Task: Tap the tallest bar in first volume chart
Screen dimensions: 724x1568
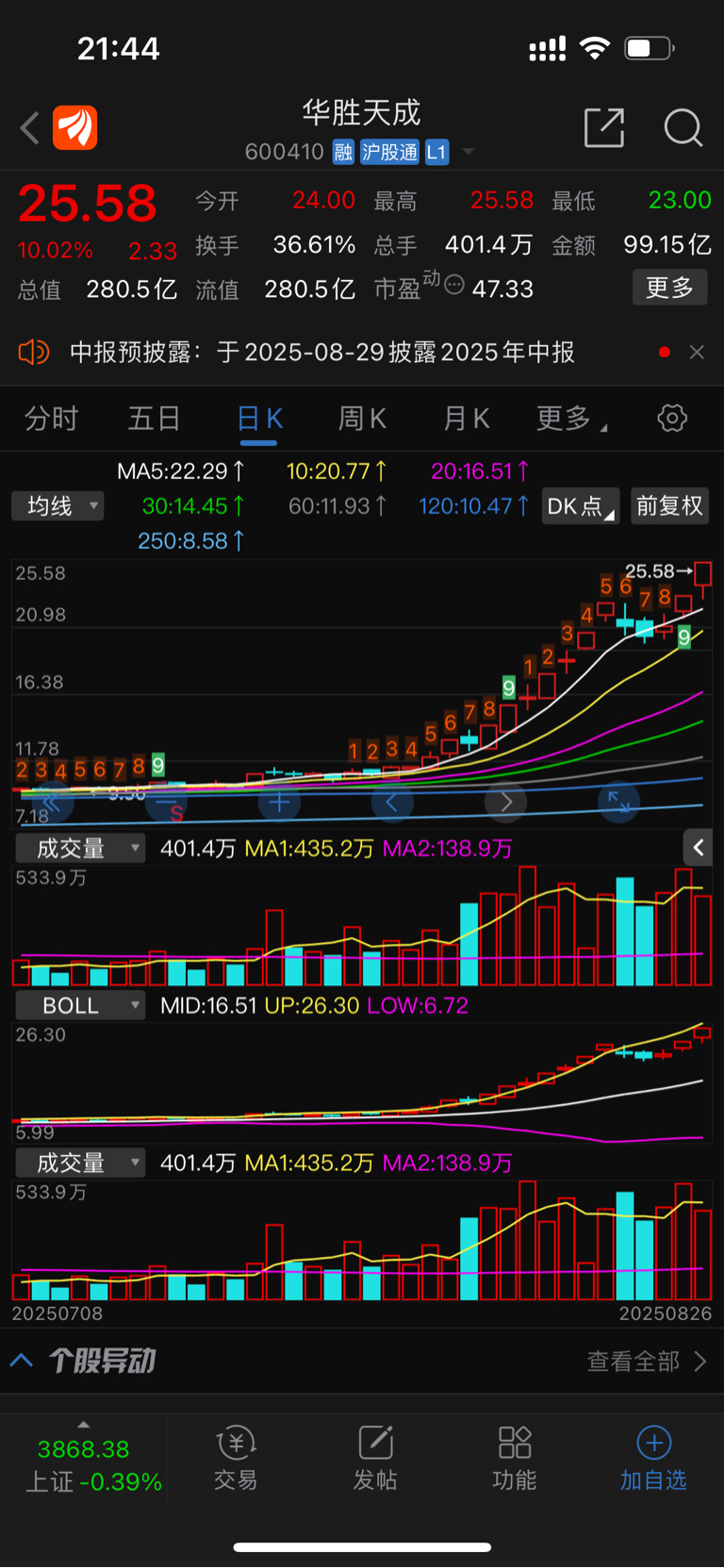Action: [x=527, y=926]
